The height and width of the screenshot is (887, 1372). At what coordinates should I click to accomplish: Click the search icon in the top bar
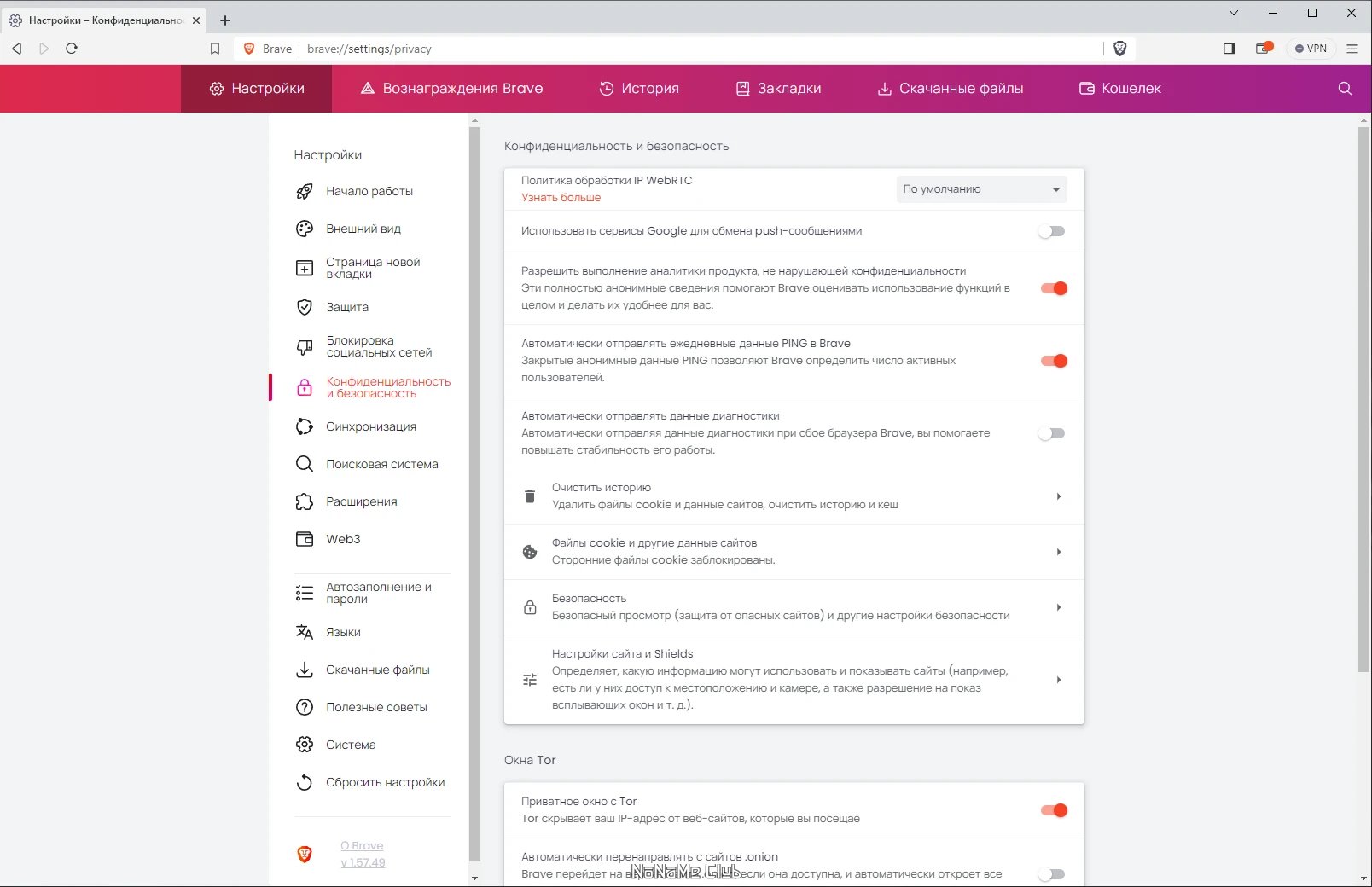1344,88
